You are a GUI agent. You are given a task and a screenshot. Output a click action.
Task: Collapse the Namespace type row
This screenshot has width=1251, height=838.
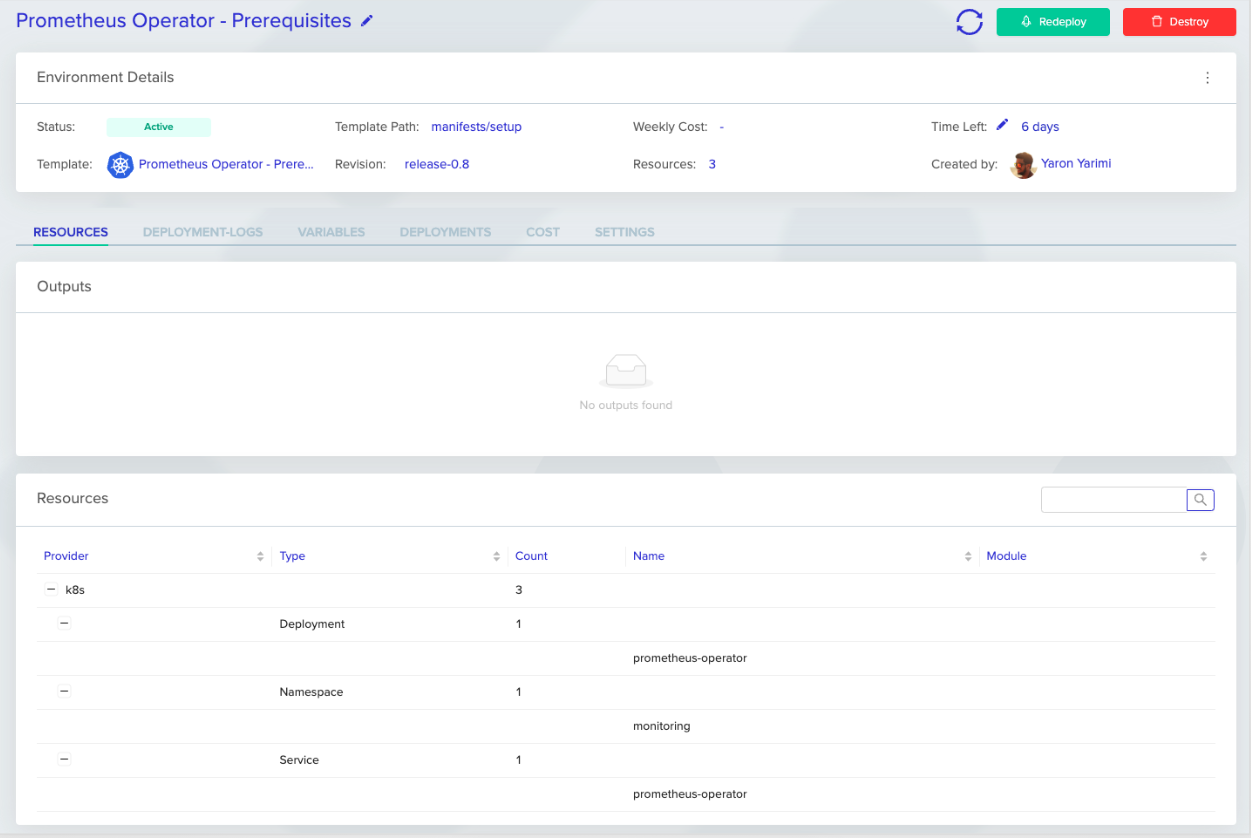[64, 691]
